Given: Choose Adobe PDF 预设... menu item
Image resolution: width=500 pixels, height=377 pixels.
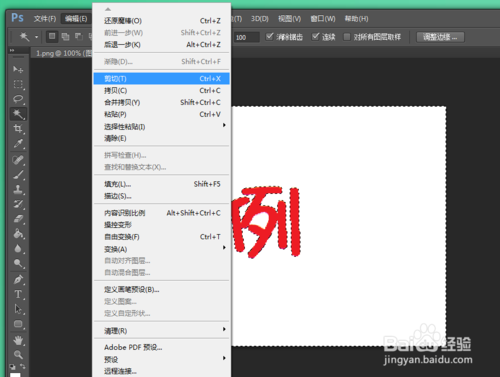Looking at the screenshot, I should (x=162, y=347).
